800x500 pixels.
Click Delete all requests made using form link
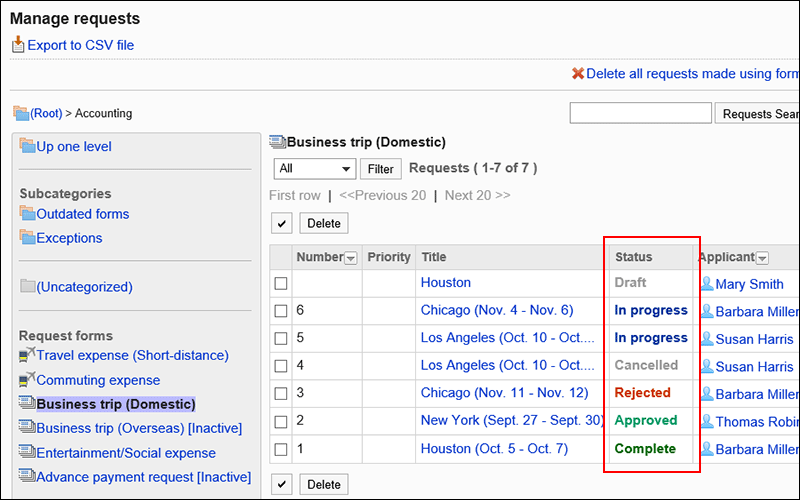click(693, 73)
